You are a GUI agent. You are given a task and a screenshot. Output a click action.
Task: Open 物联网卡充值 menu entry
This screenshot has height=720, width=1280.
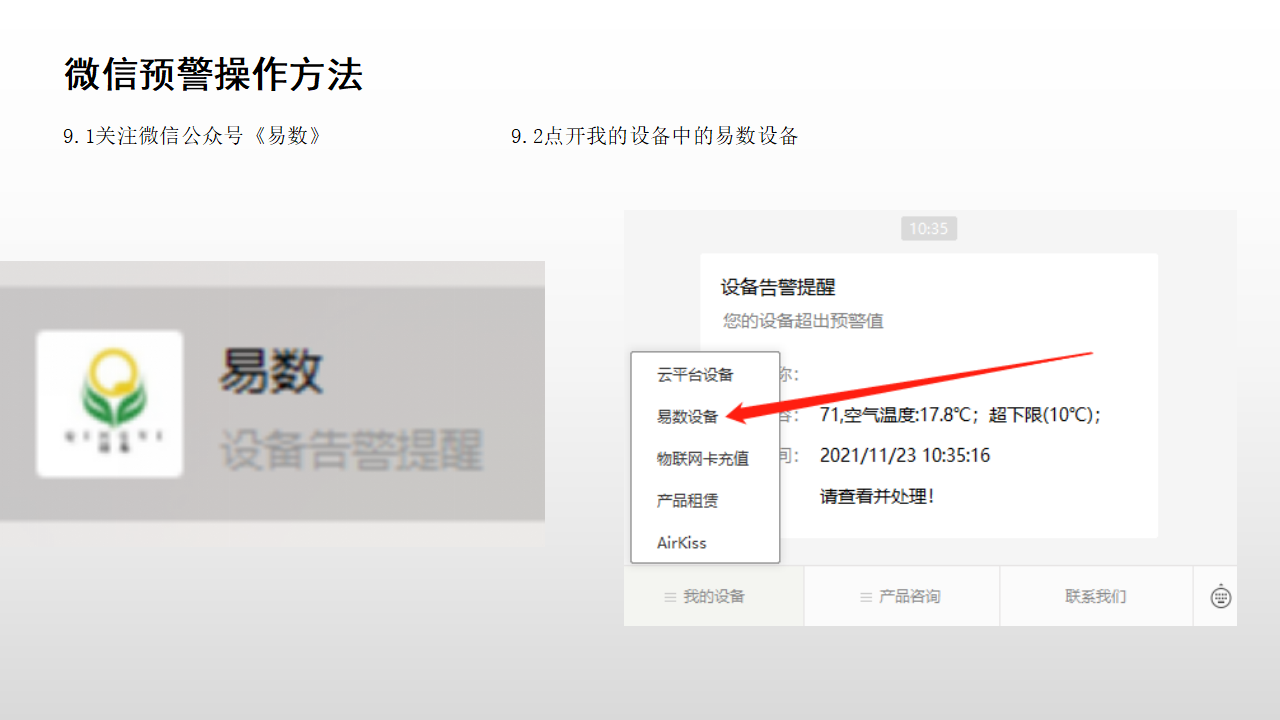tap(703, 459)
